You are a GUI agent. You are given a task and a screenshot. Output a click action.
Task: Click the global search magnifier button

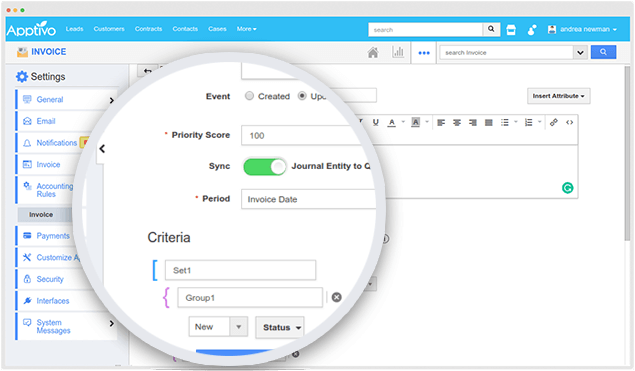tap(491, 29)
